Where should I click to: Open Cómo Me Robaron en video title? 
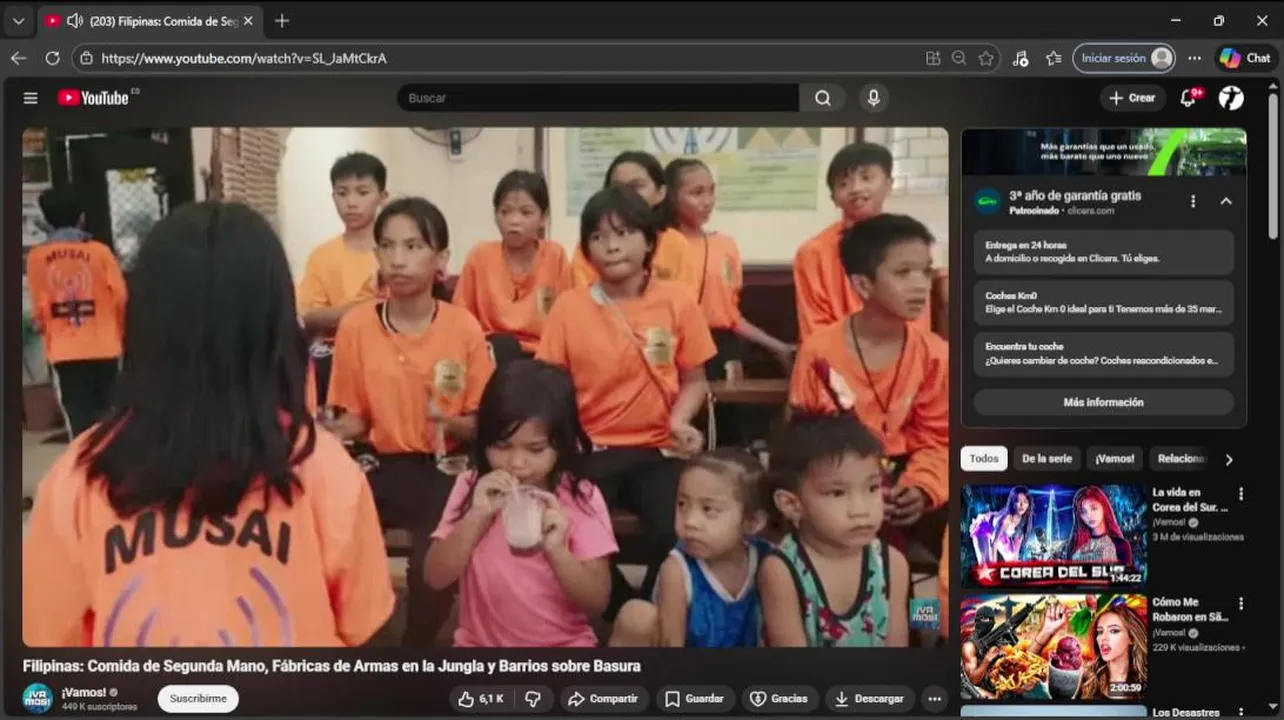coord(1190,610)
